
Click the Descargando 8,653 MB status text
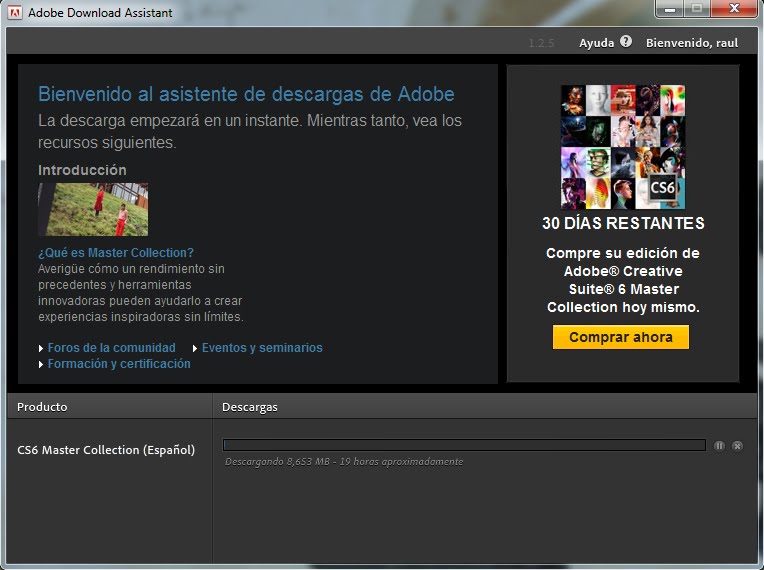point(344,461)
